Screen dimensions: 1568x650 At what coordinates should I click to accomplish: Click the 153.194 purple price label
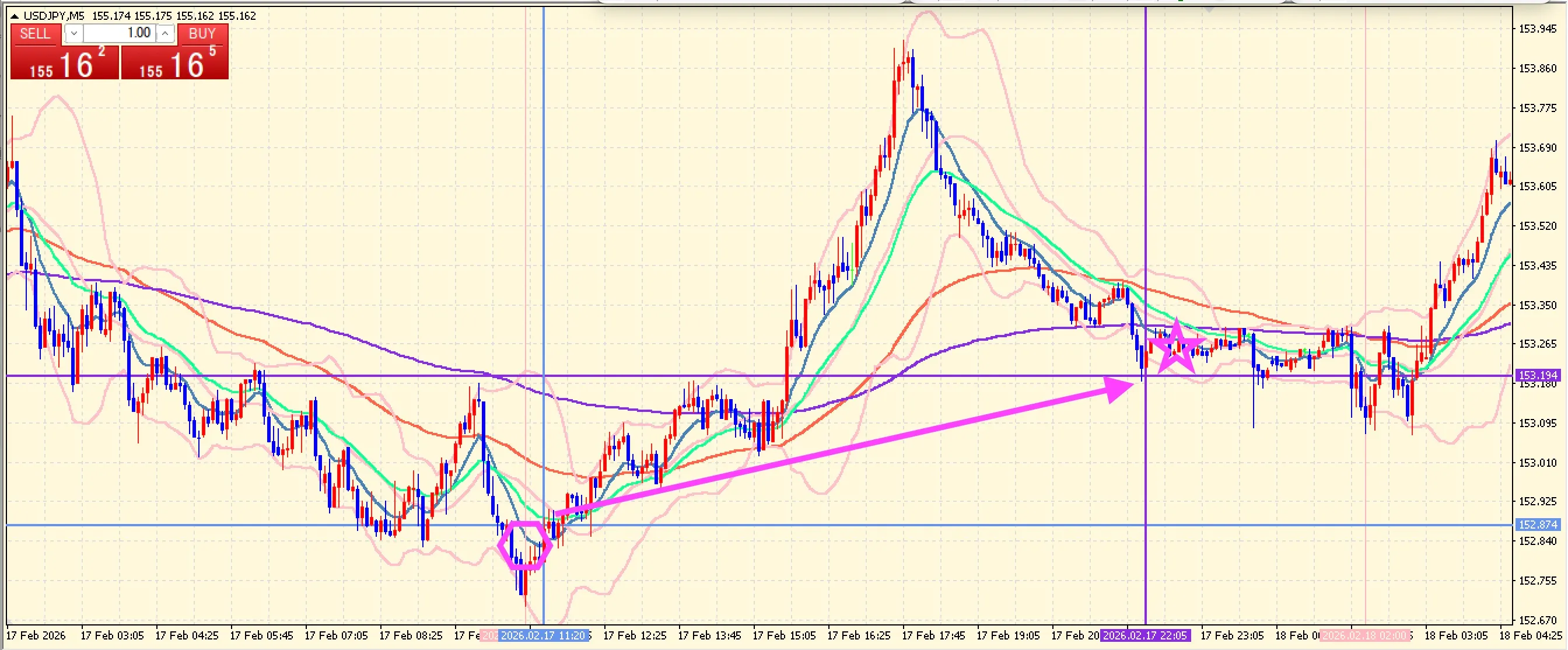pyautogui.click(x=1538, y=376)
